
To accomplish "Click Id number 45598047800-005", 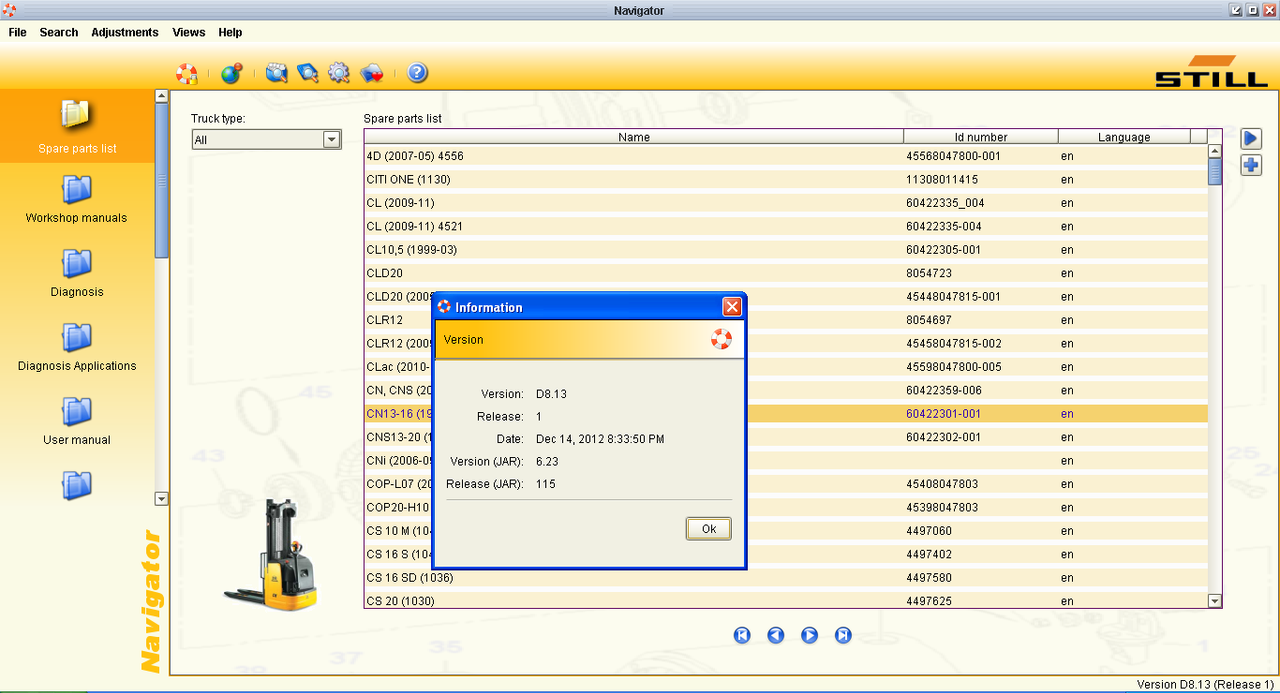I will click(954, 367).
